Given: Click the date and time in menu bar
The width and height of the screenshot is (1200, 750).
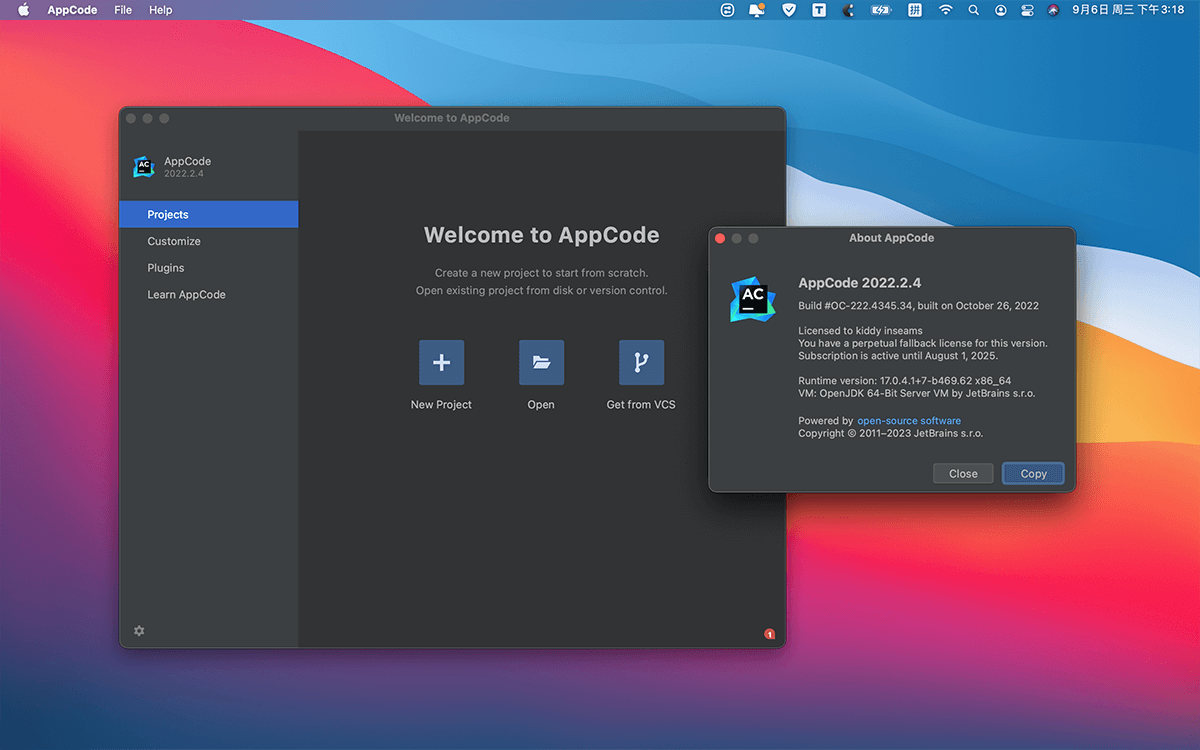Looking at the screenshot, I should pyautogui.click(x=1128, y=10).
